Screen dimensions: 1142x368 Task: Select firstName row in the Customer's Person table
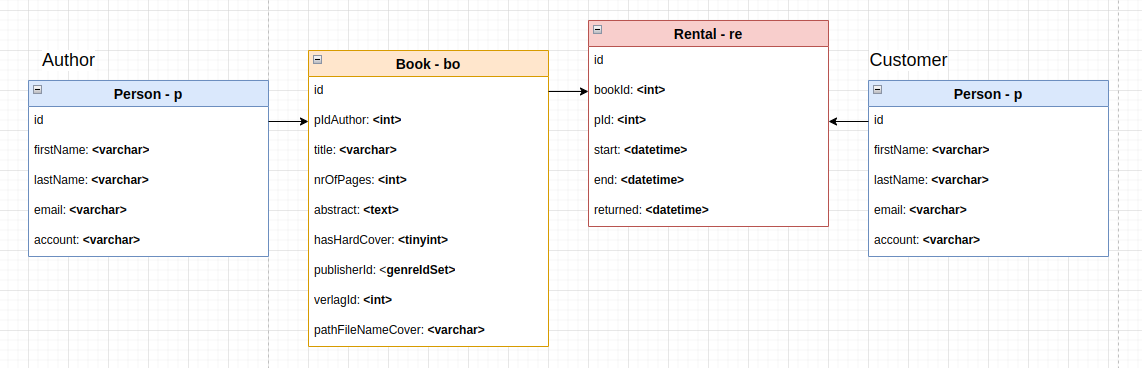(x=988, y=150)
